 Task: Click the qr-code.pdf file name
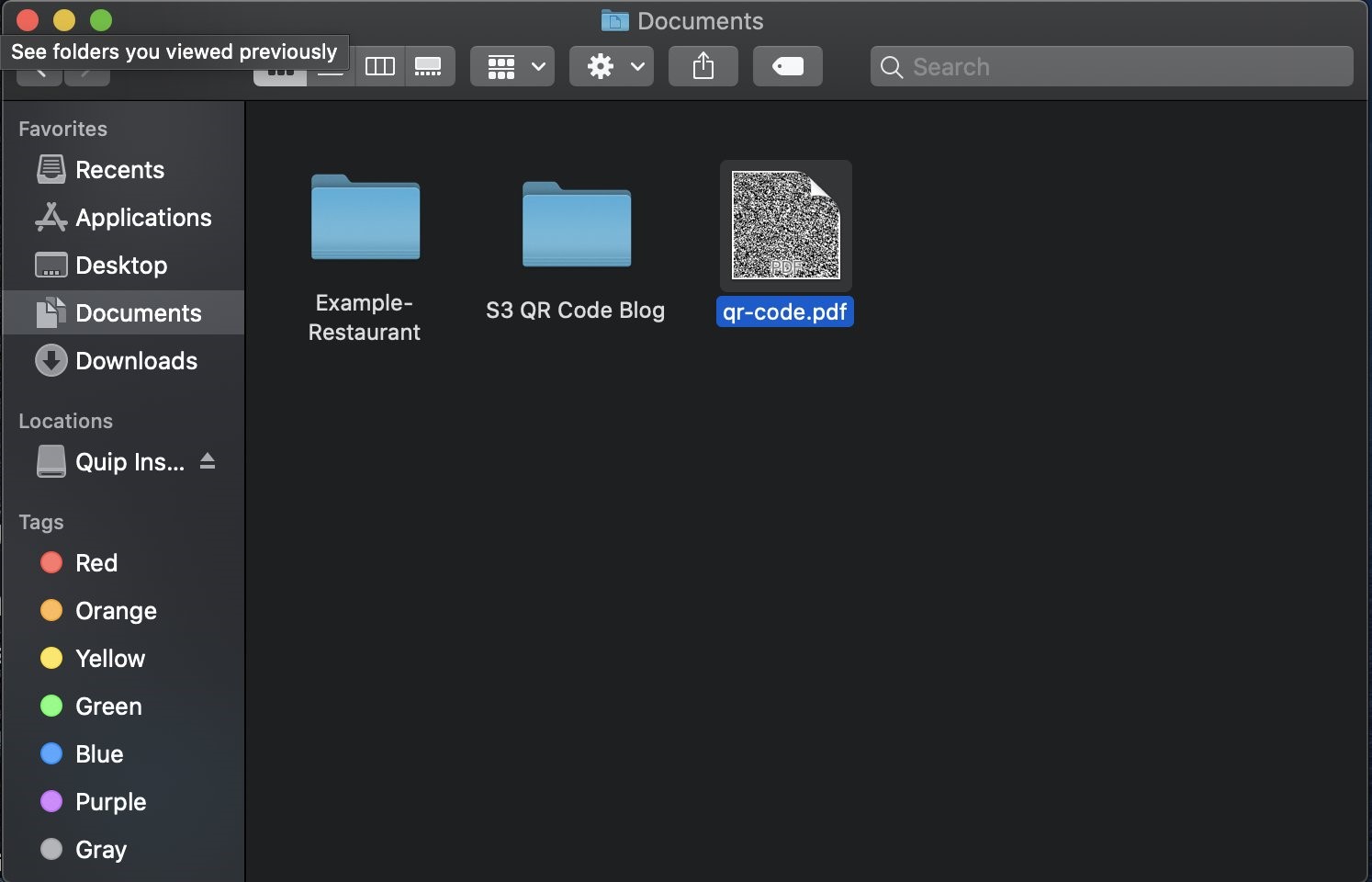785,311
